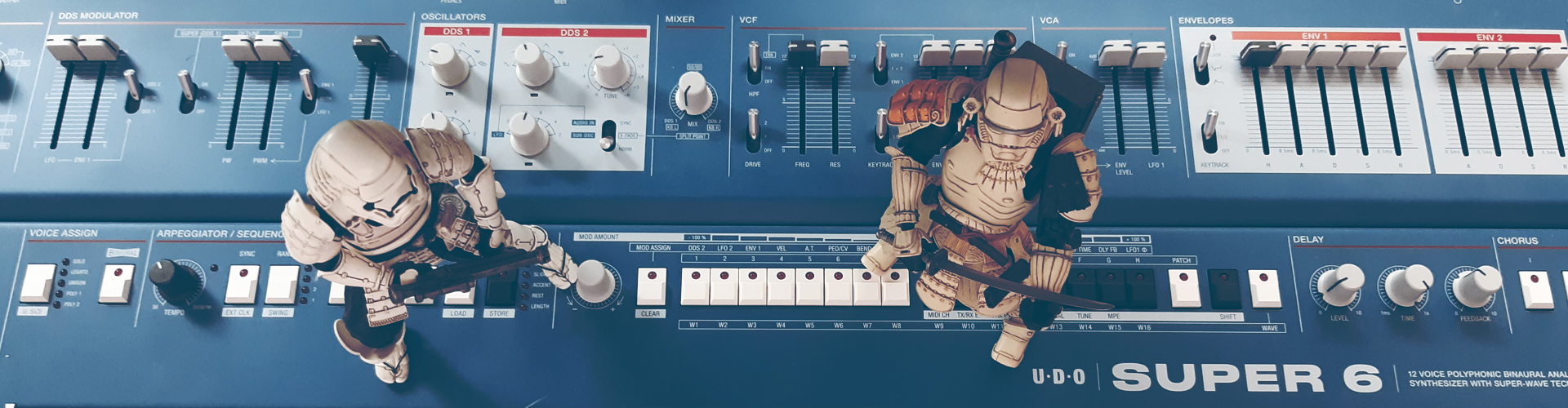The height and width of the screenshot is (408, 1568).
Task: Adjust the DDS 2 TUNE knob
Action: 611,67
